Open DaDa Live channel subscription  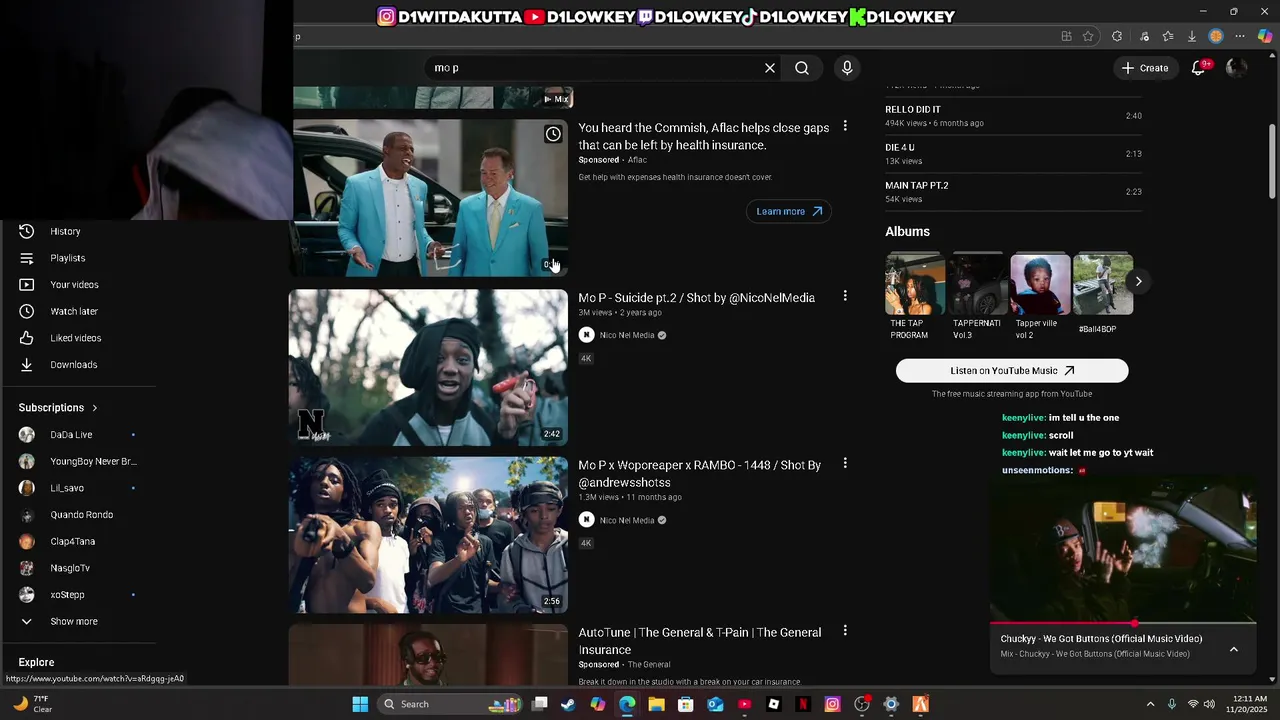coord(71,435)
